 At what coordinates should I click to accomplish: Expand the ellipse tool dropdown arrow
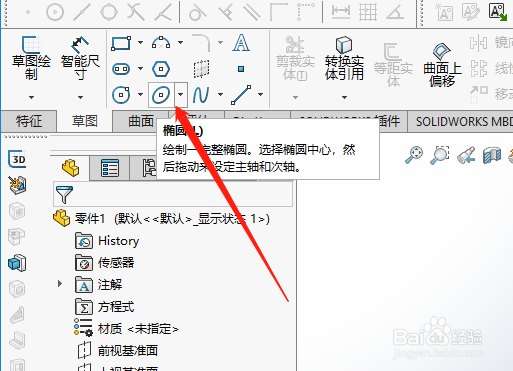(180, 95)
